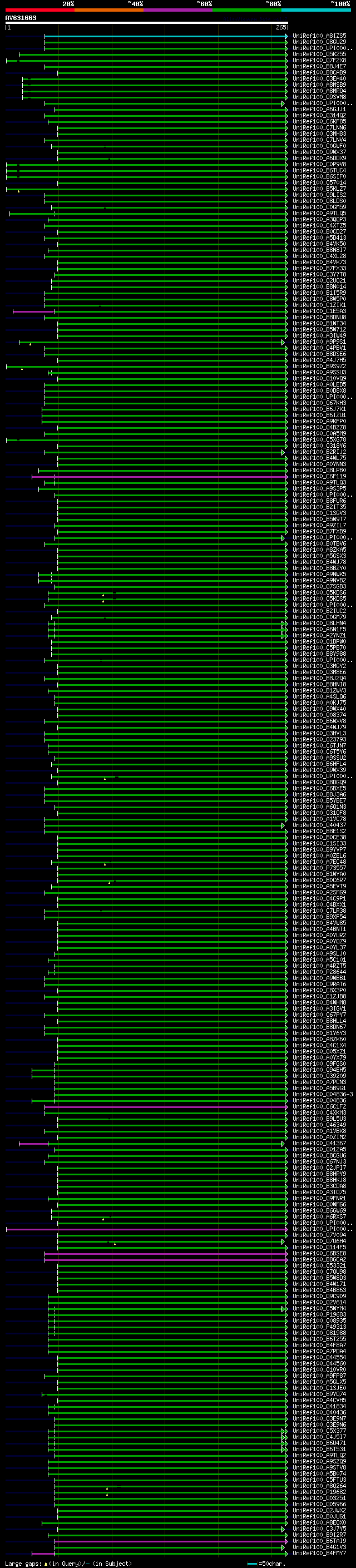This screenshot has height=1568, width=356.
Task: Click the white query sequence bar
Action: pos(147,23)
